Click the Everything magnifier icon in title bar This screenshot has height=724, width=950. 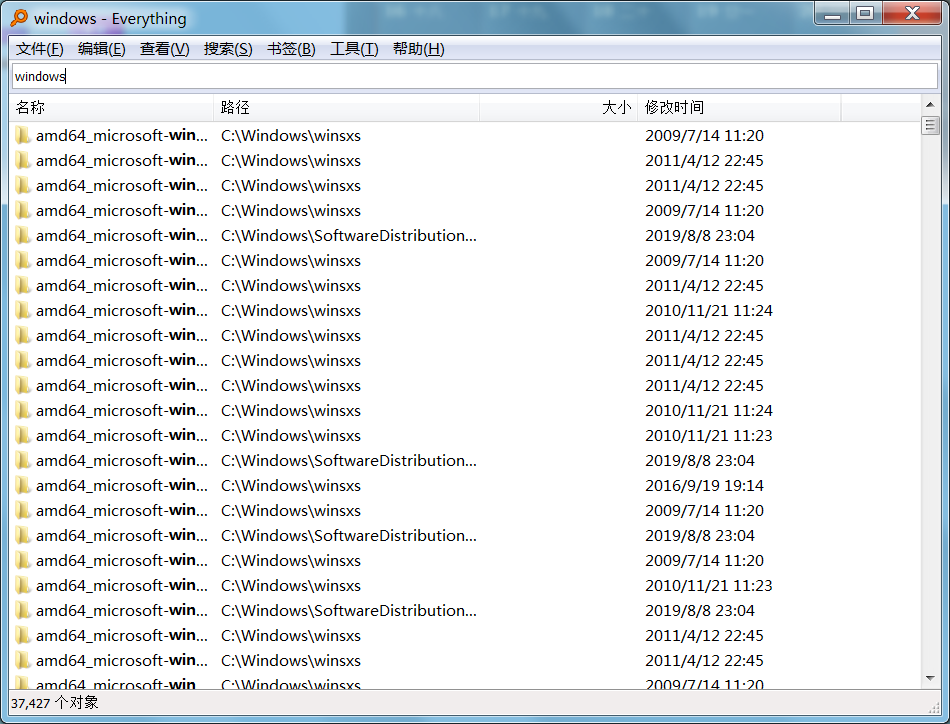pos(19,18)
